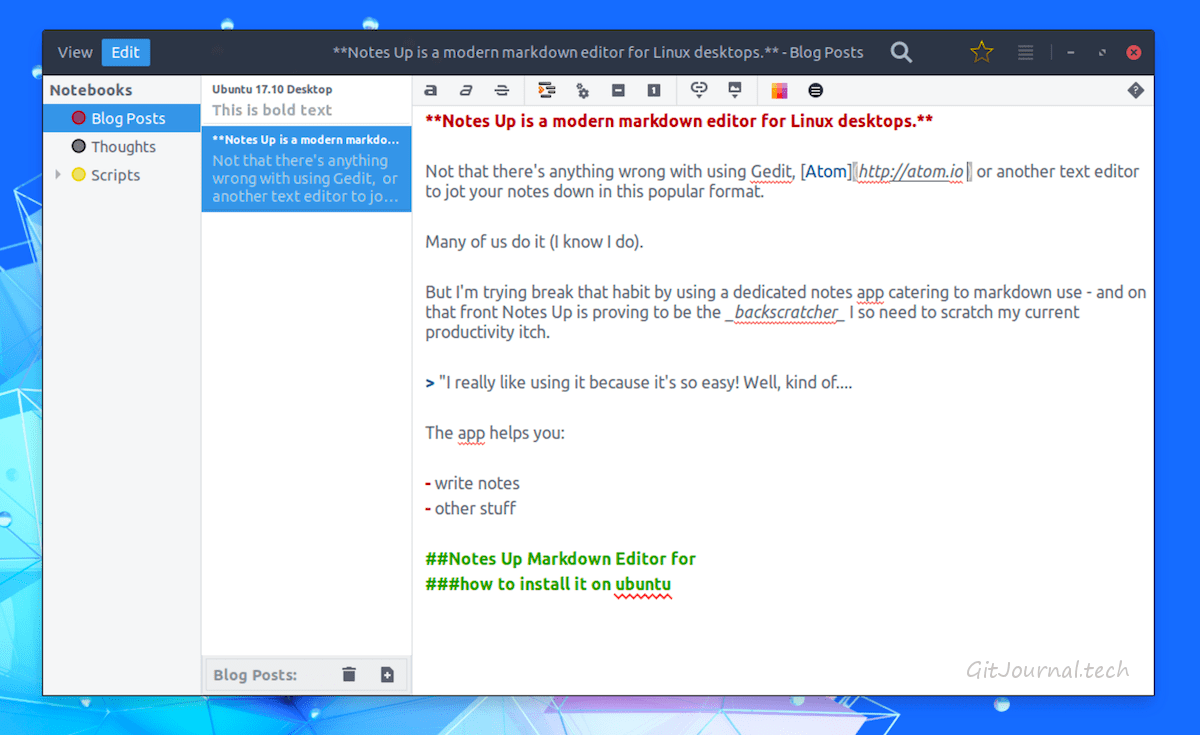Screen dimensions: 1200x735
Task: Close the Notes Up window
Action: [x=1134, y=52]
